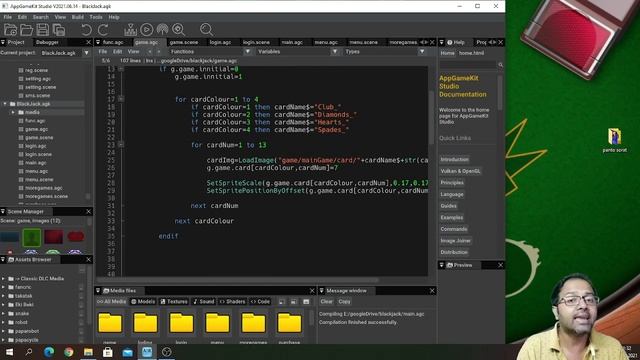640x360 pixels.
Task: Expand the media folder in project tree
Action: (13, 112)
